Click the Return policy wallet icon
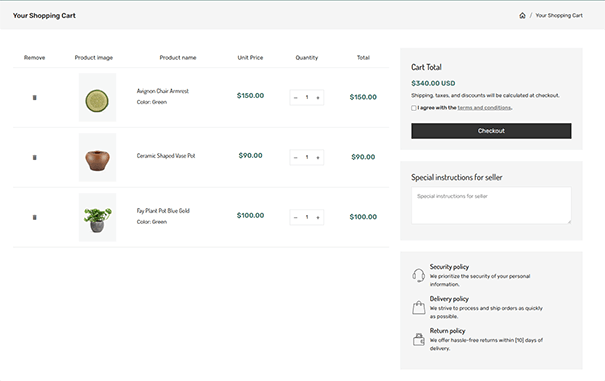Screen dimensions: 605x381 [419, 340]
